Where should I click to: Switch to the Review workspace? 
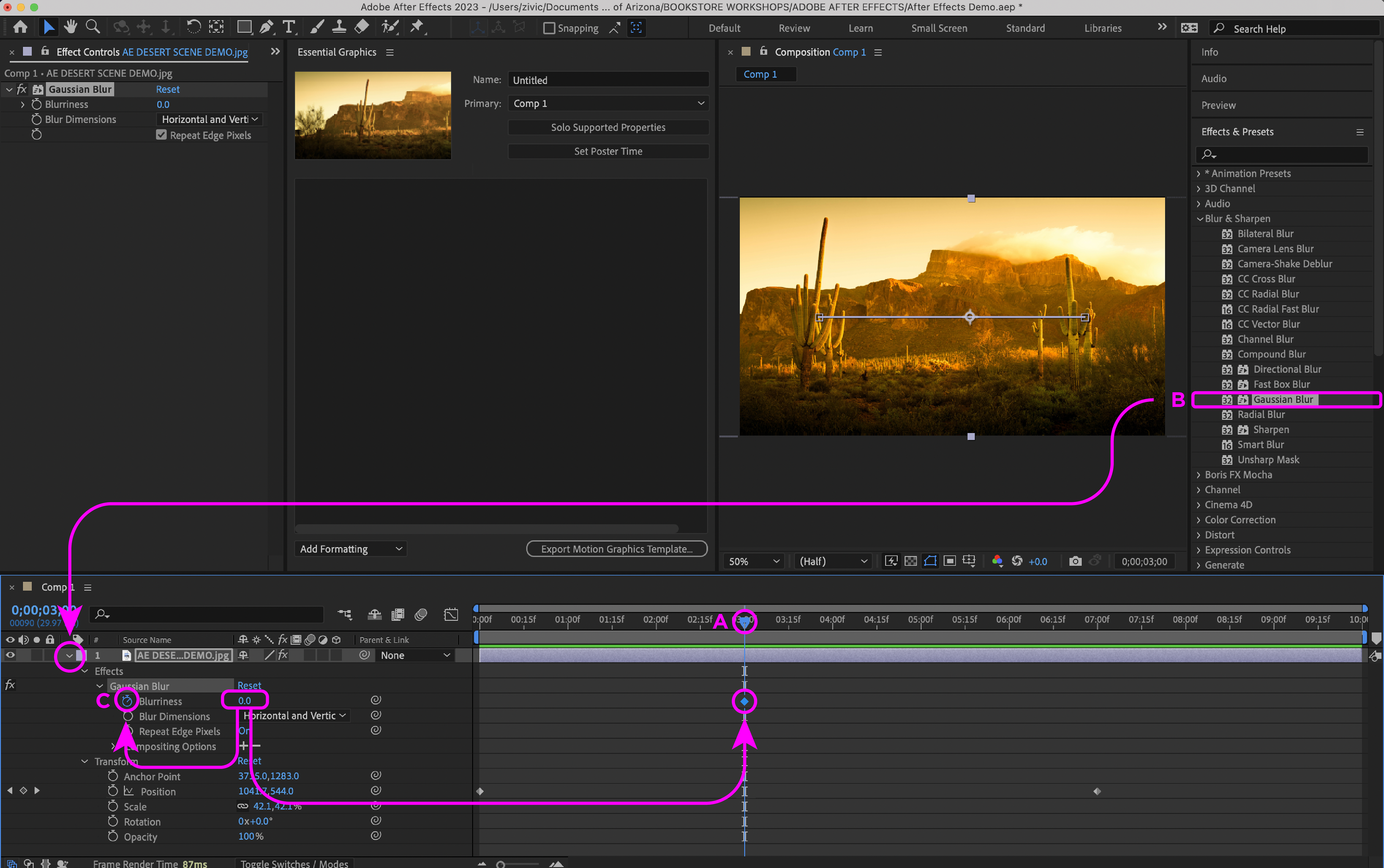click(x=794, y=28)
